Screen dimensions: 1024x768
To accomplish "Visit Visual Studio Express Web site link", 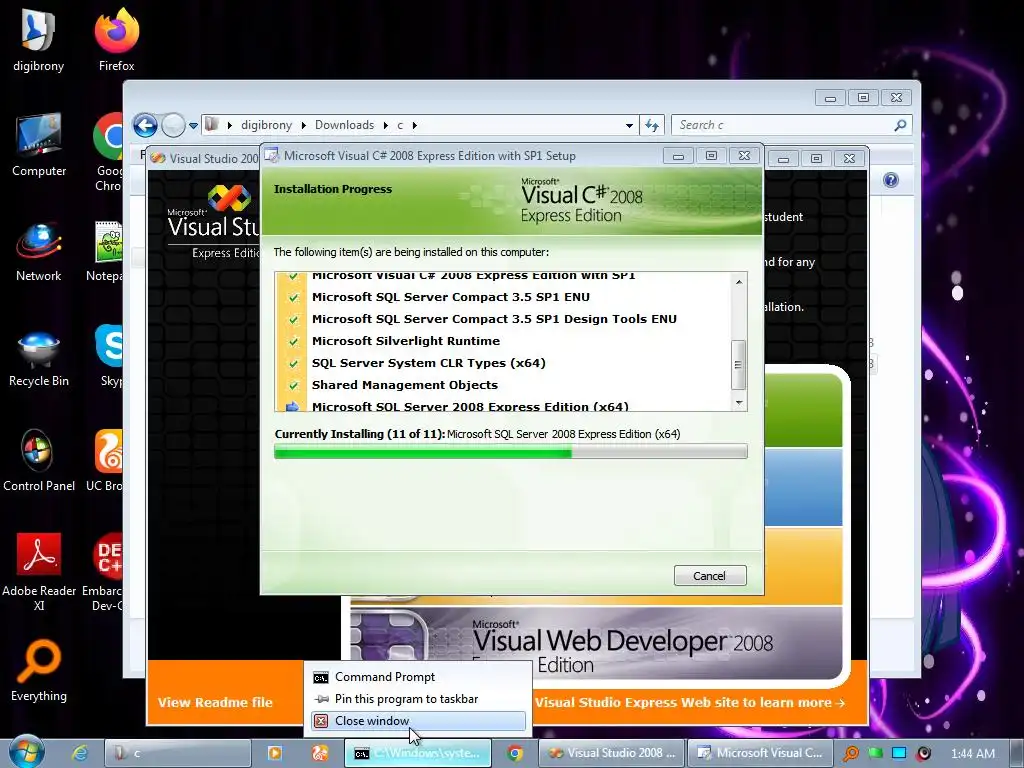I will point(690,703).
